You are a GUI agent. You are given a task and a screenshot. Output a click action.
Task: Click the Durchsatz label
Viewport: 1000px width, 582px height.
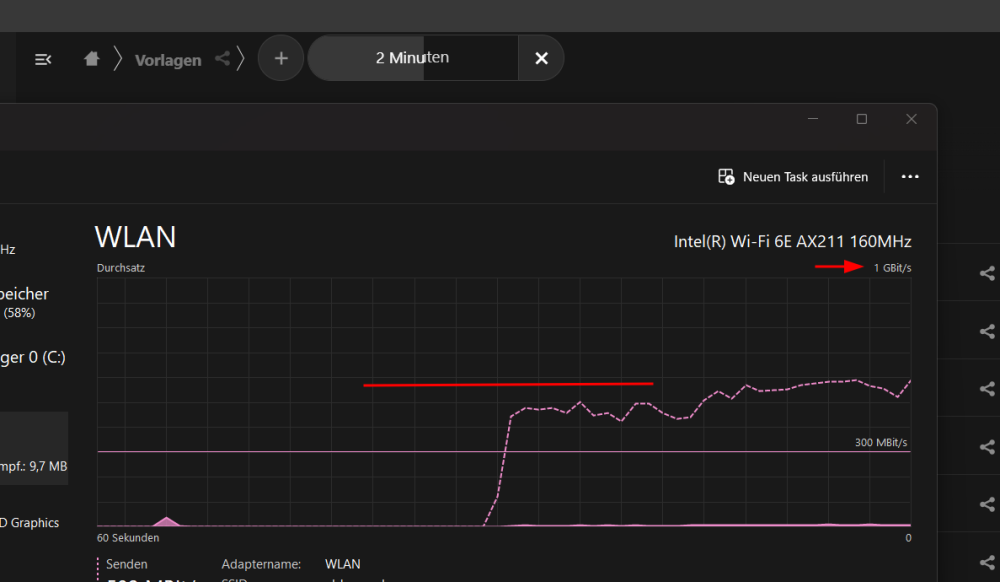(121, 268)
